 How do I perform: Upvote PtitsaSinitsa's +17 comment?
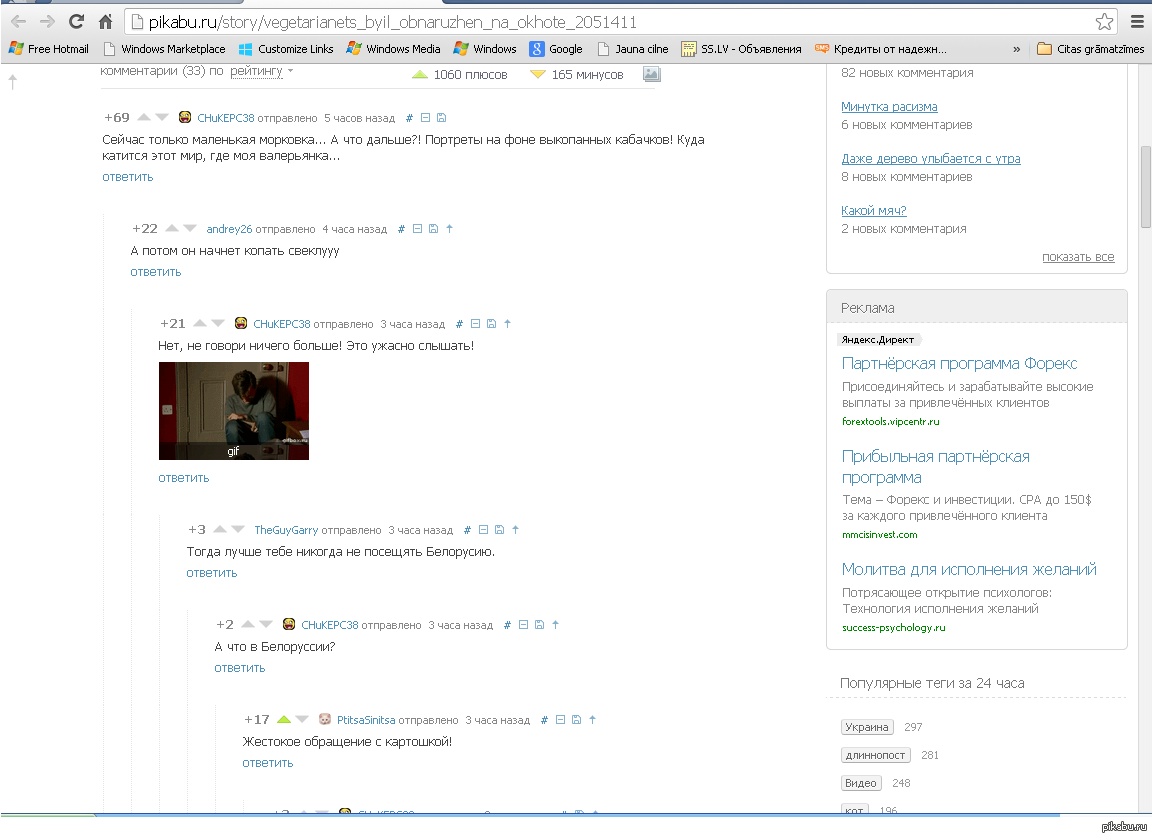284,718
